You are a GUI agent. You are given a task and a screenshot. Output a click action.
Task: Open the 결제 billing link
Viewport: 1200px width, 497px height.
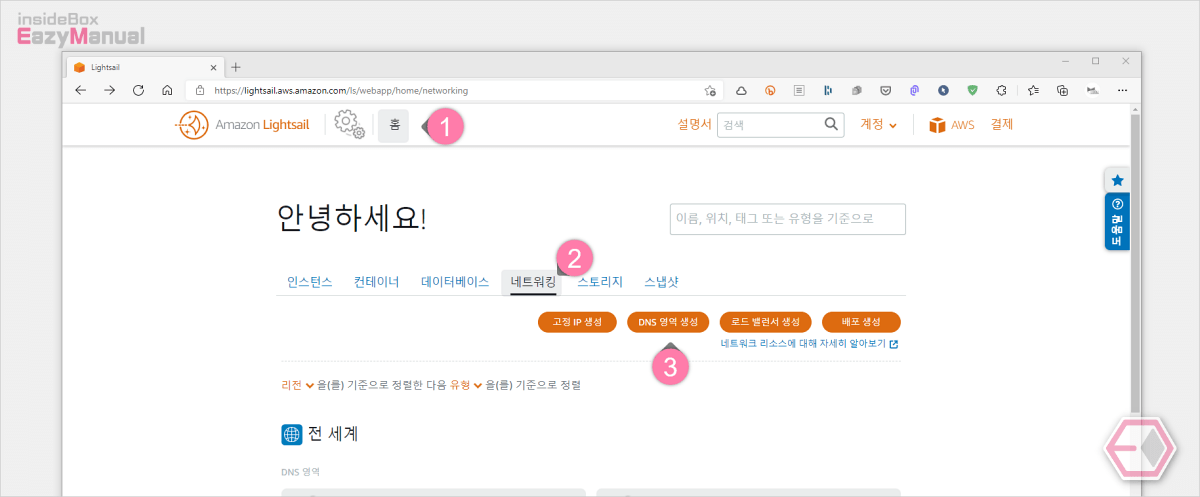(x=1002, y=125)
